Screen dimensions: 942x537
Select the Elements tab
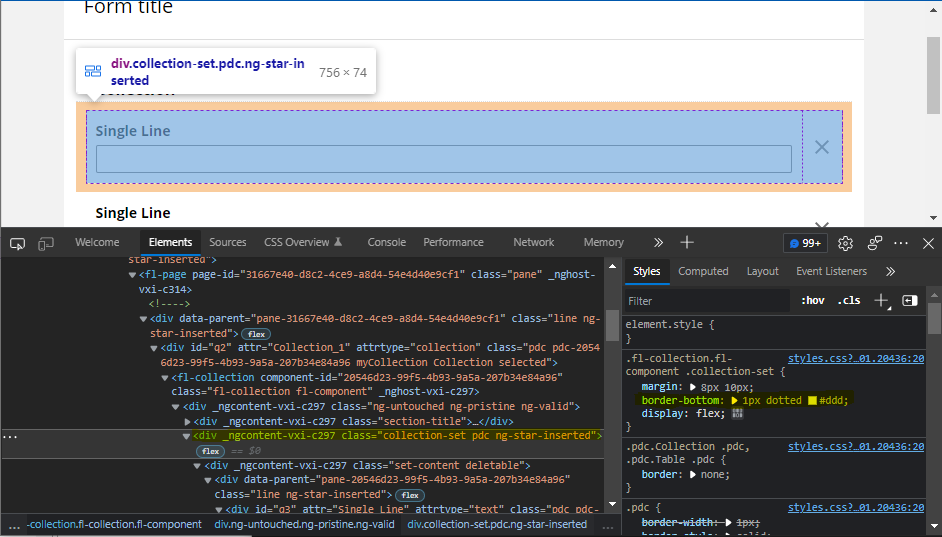click(170, 243)
